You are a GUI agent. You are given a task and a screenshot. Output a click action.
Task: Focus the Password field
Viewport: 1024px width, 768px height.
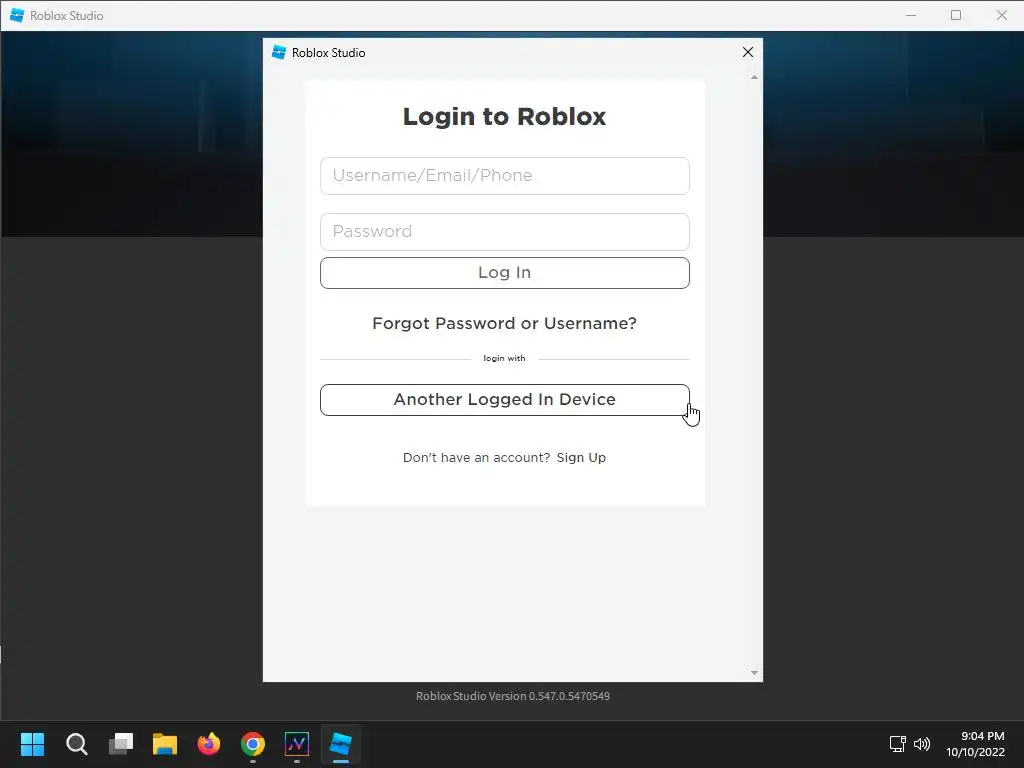pos(504,232)
